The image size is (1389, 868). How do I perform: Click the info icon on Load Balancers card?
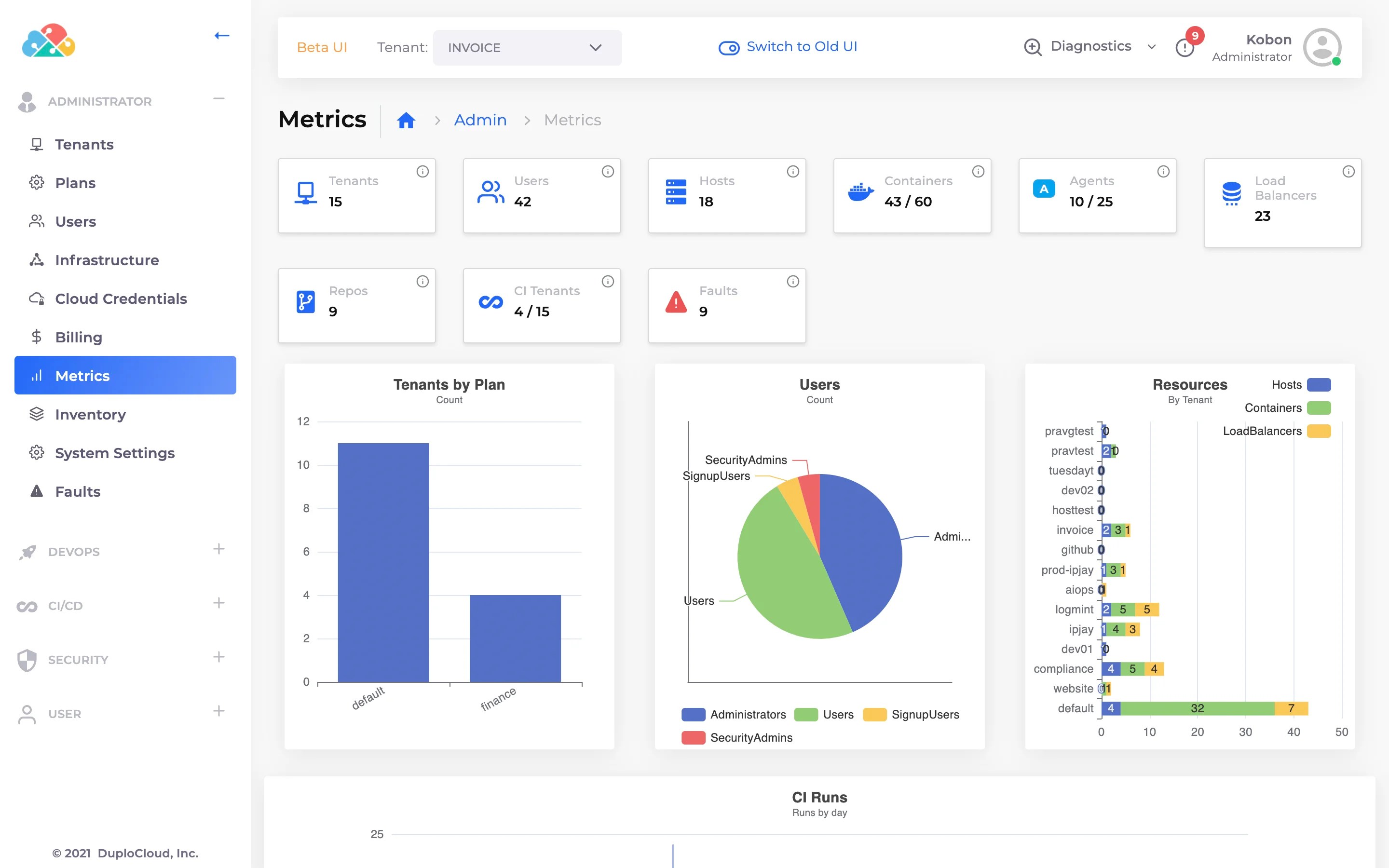tap(1348, 171)
